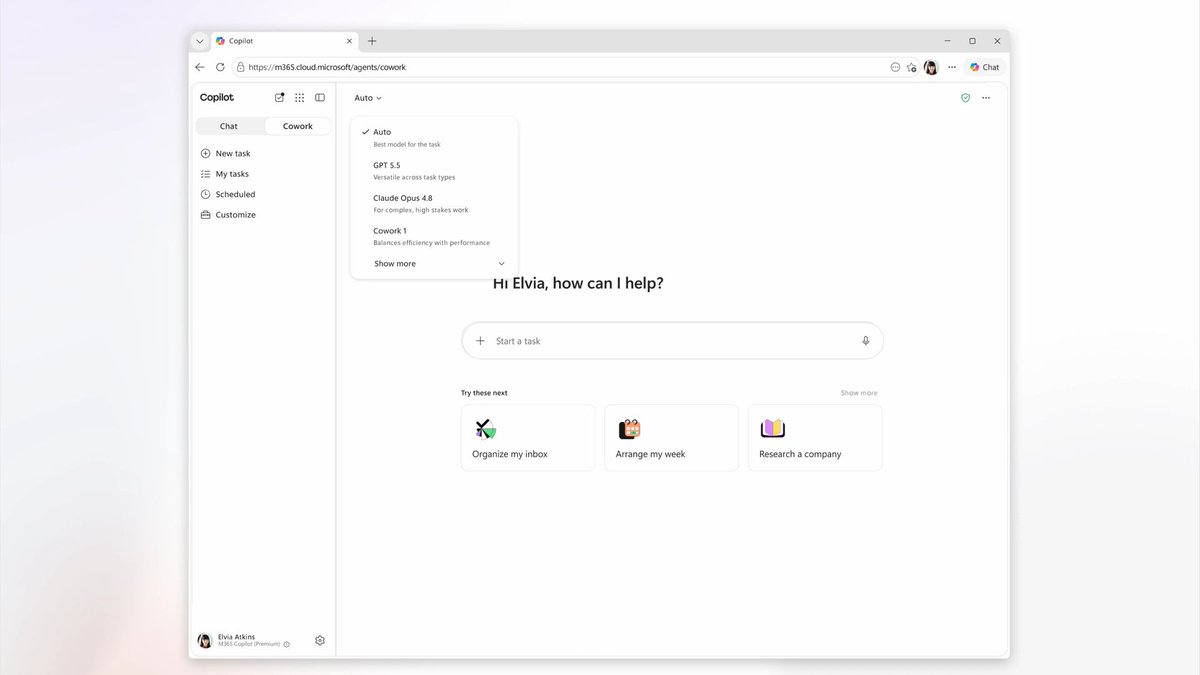The height and width of the screenshot is (675, 1200).
Task: Open browser settings and more ellipsis
Action: (952, 67)
